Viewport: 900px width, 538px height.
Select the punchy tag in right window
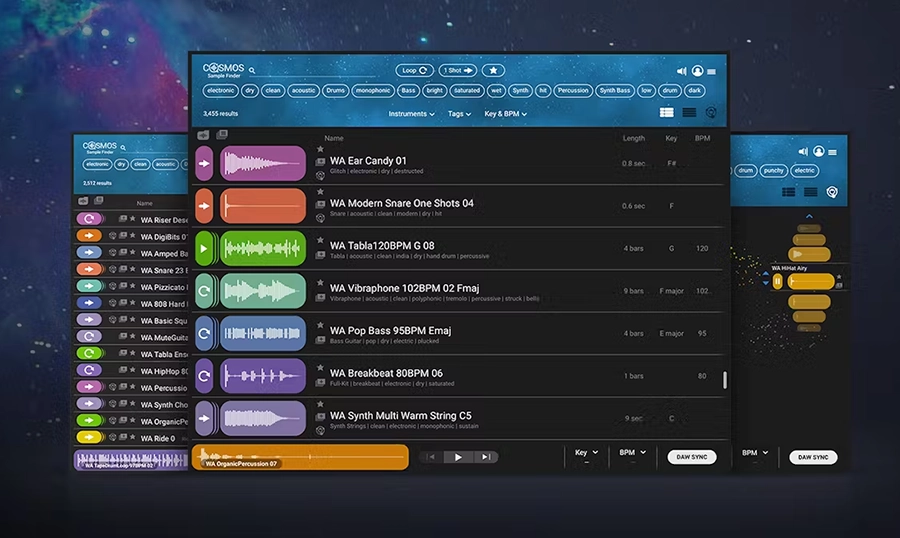click(x=774, y=171)
